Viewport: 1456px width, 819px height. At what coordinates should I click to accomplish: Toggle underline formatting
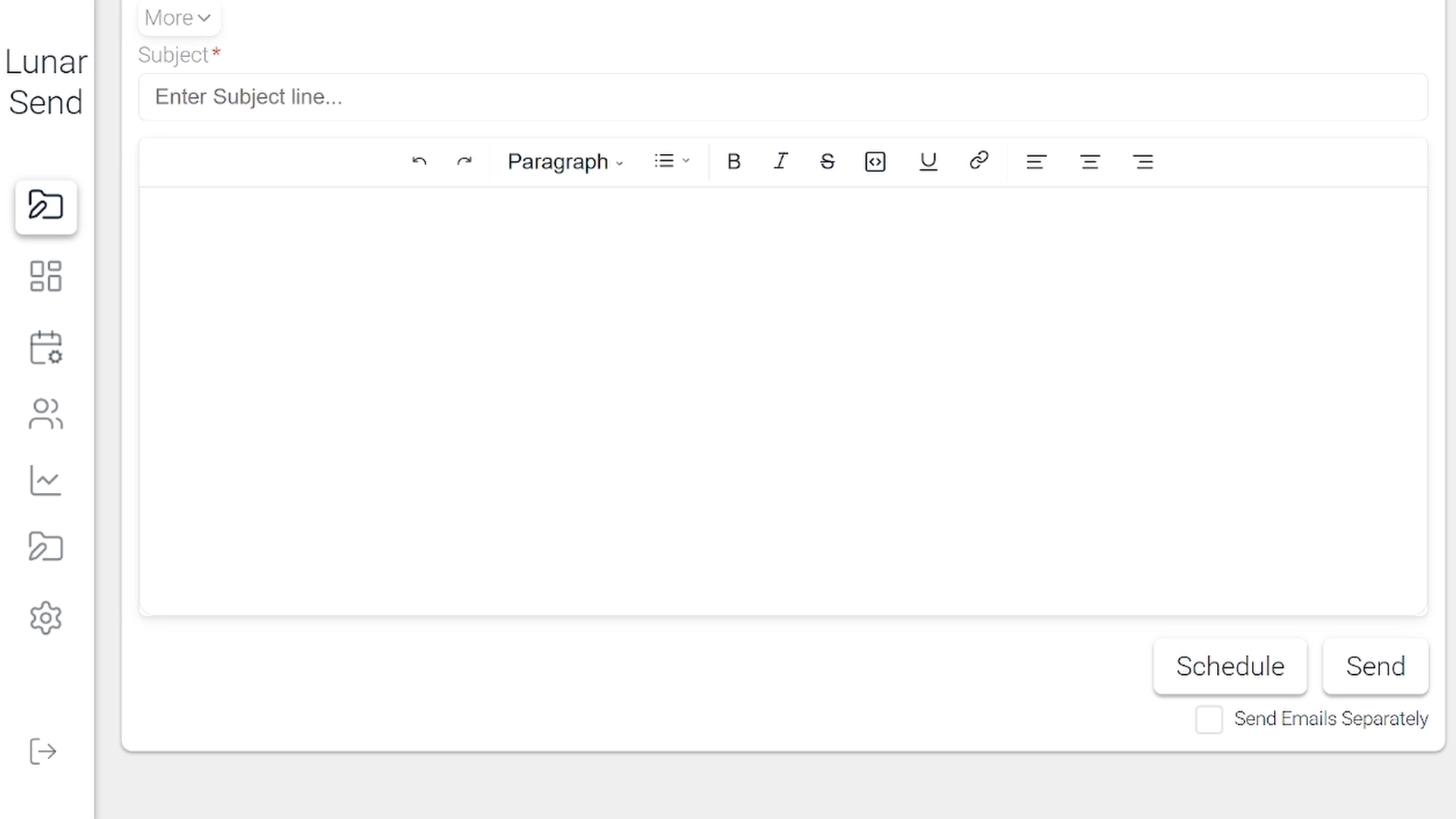click(928, 162)
